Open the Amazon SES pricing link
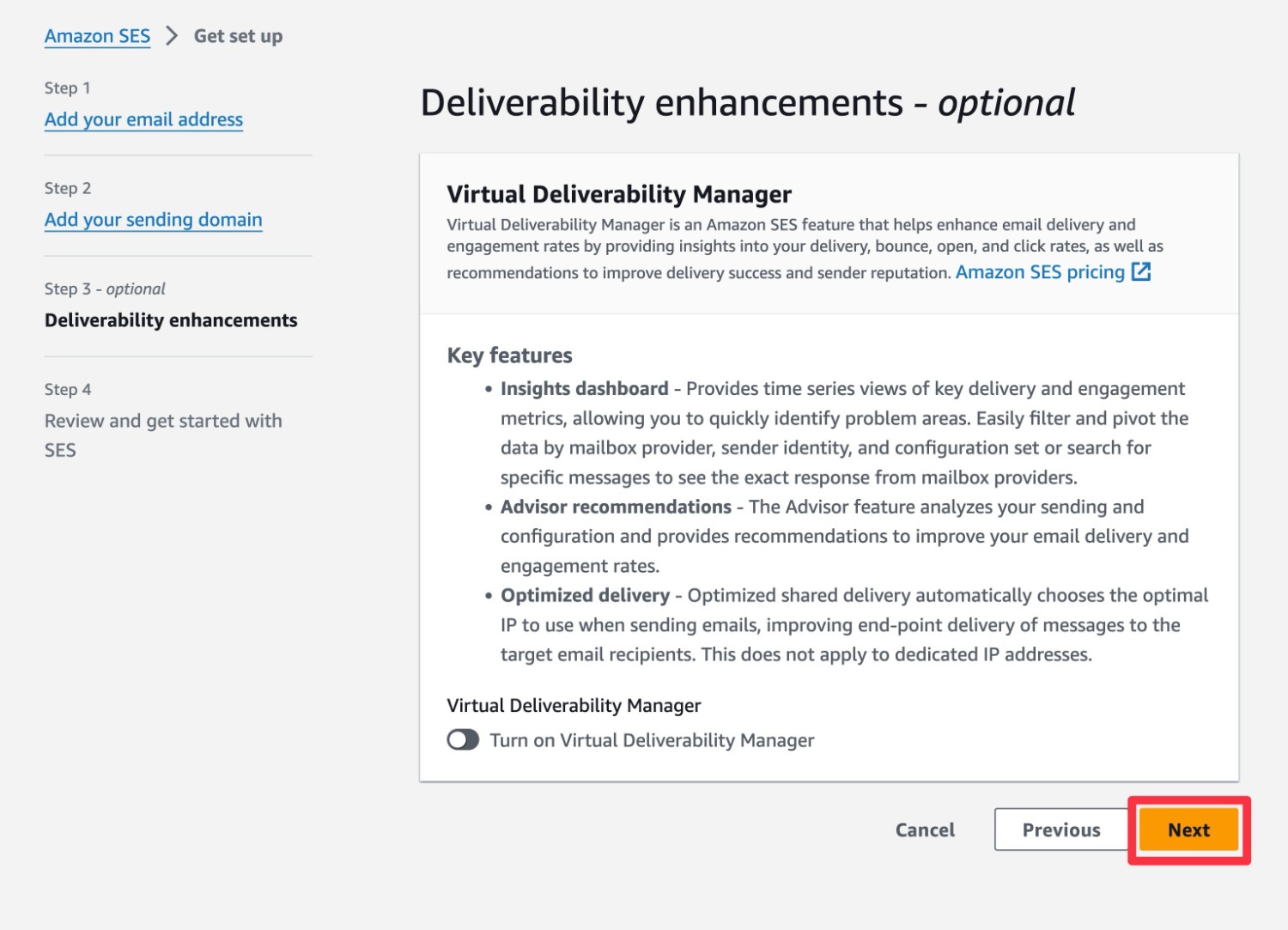The image size is (1288, 930). click(1040, 272)
